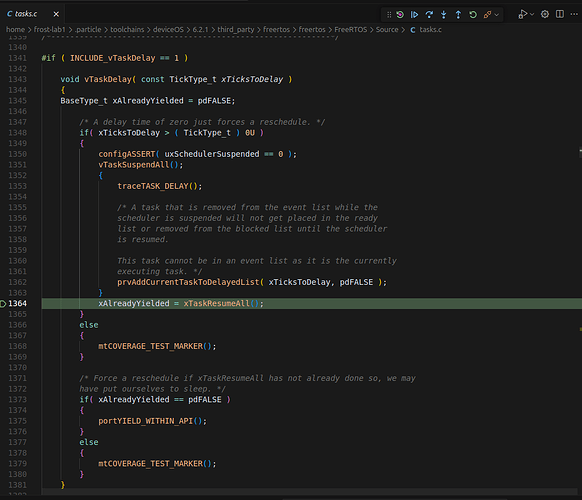This screenshot has width=582, height=500.
Task: Step over the current line
Action: [x=429, y=14]
